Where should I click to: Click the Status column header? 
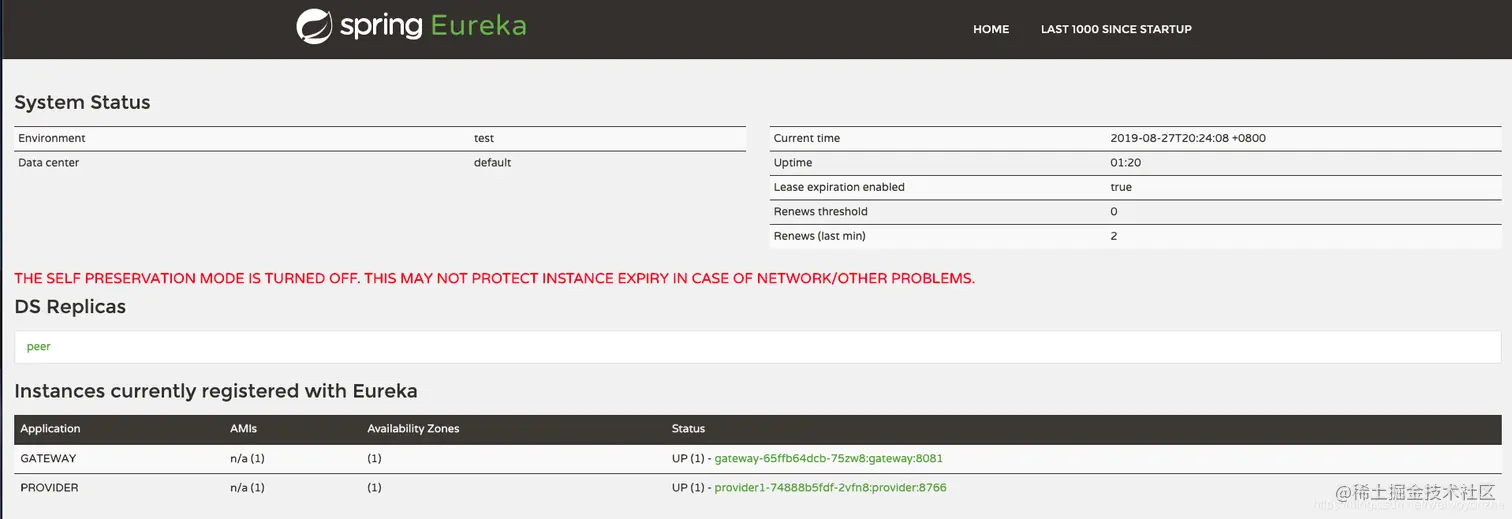tap(688, 428)
